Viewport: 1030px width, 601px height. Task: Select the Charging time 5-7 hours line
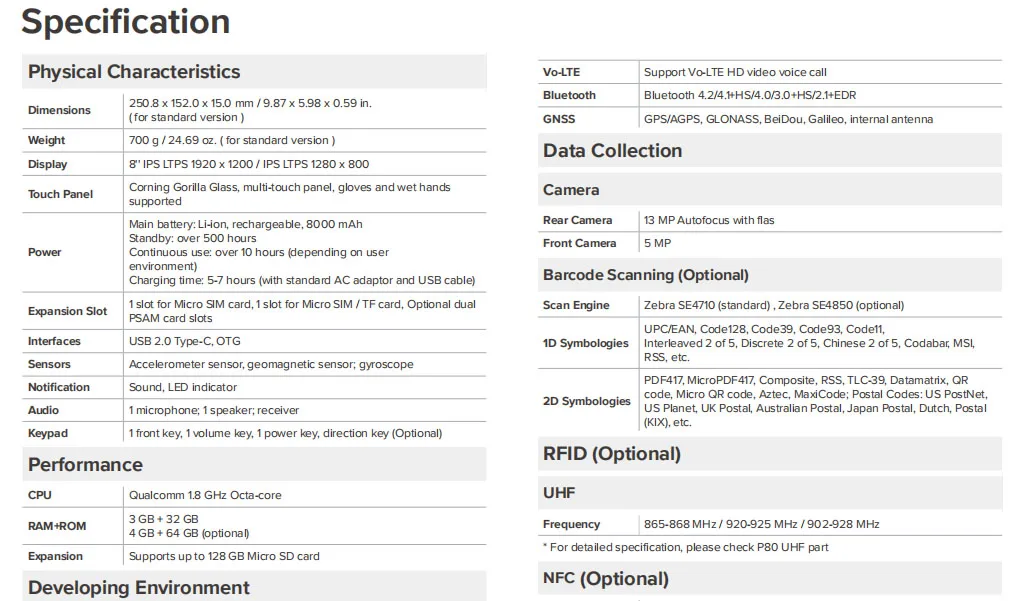coord(302,280)
